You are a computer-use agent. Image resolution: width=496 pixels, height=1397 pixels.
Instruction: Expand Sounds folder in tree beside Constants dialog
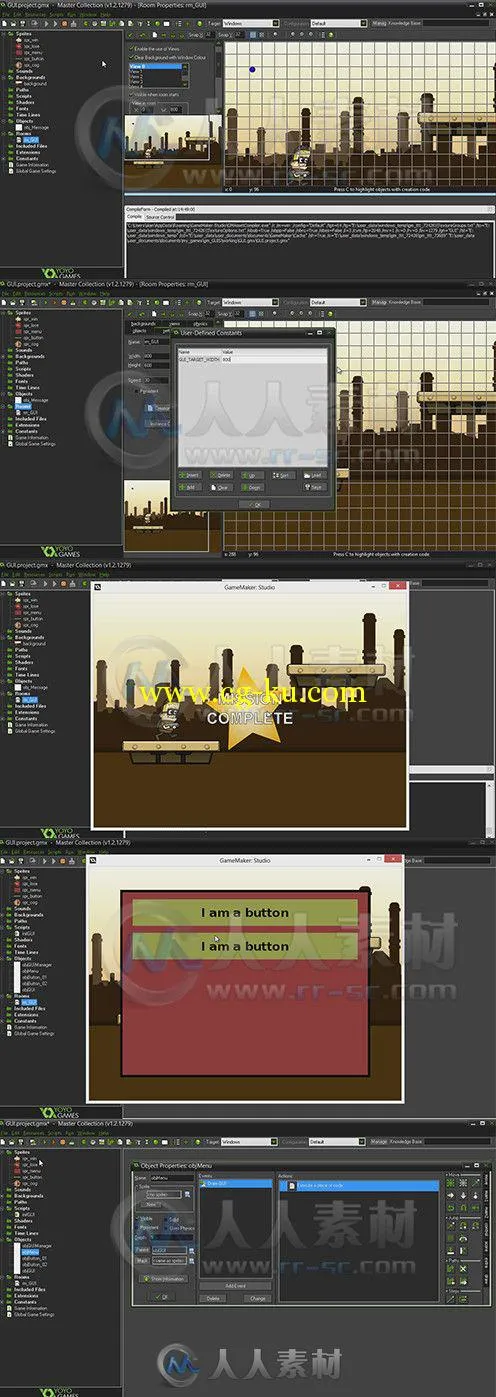[x=21, y=350]
